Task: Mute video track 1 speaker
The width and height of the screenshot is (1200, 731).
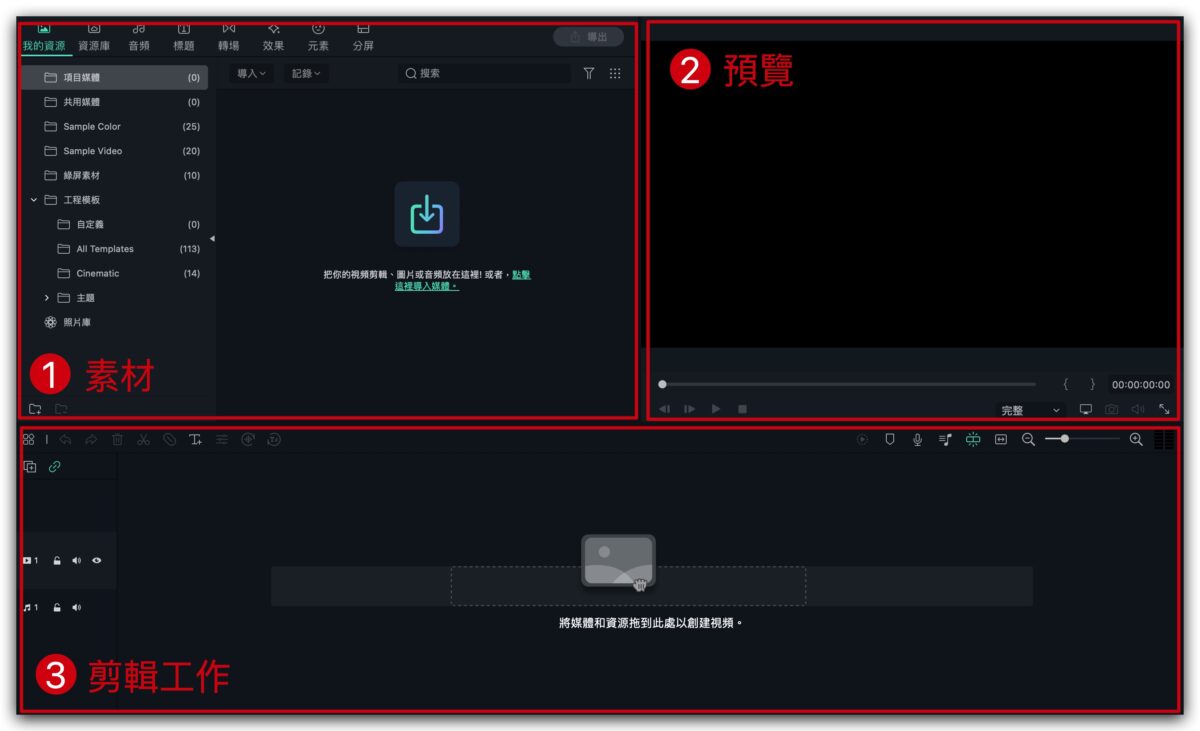Action: coord(77,561)
